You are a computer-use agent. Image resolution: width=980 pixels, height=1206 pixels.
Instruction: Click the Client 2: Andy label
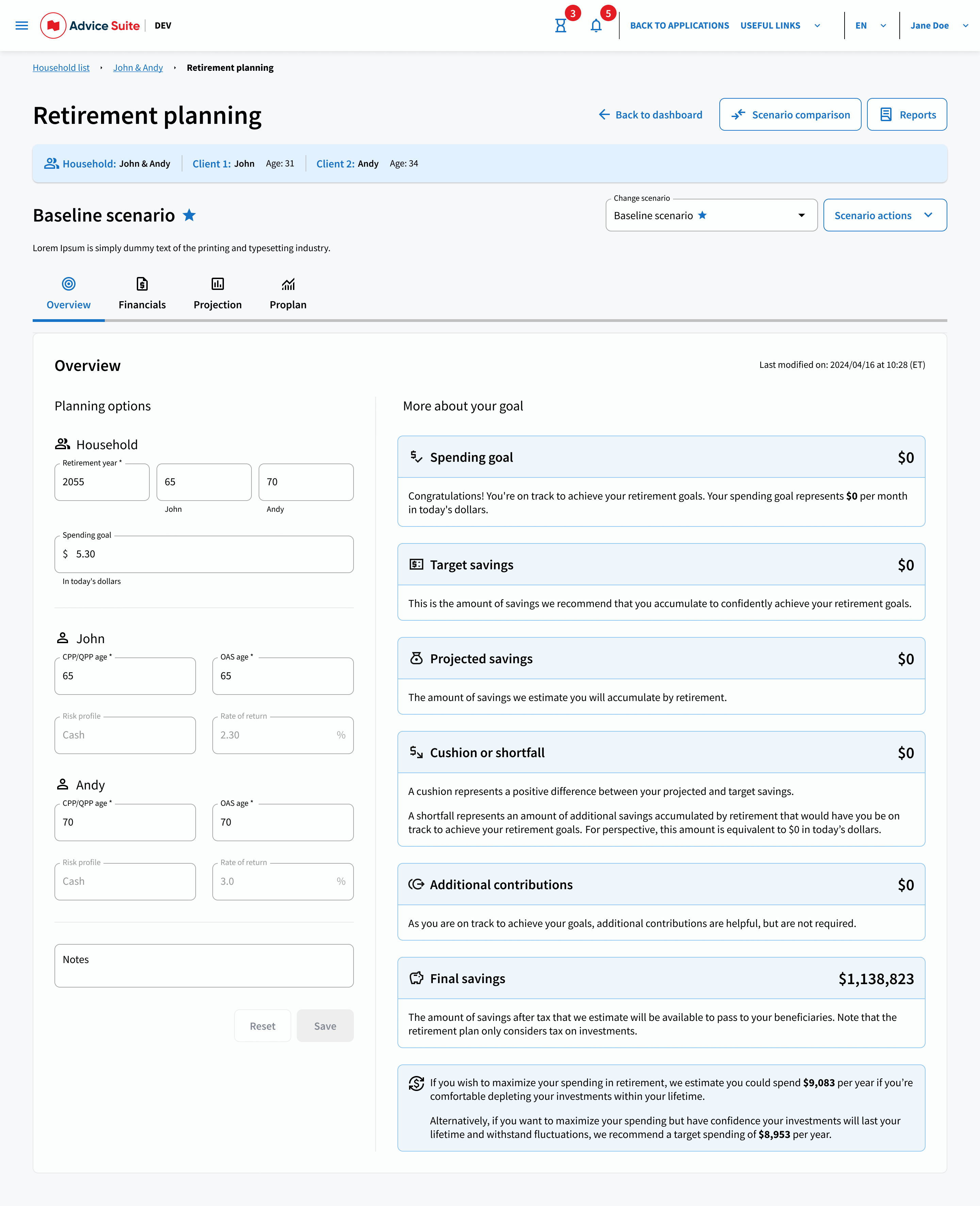(x=347, y=163)
